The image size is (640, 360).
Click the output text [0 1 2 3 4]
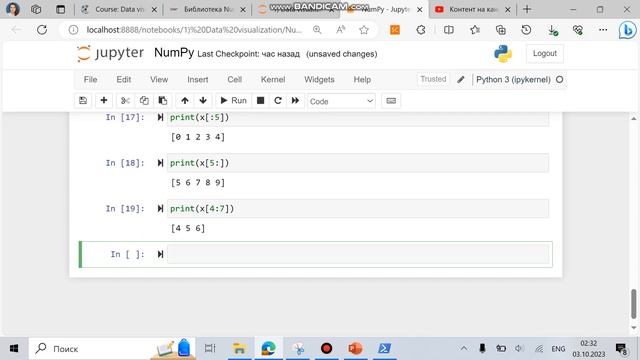coord(198,137)
